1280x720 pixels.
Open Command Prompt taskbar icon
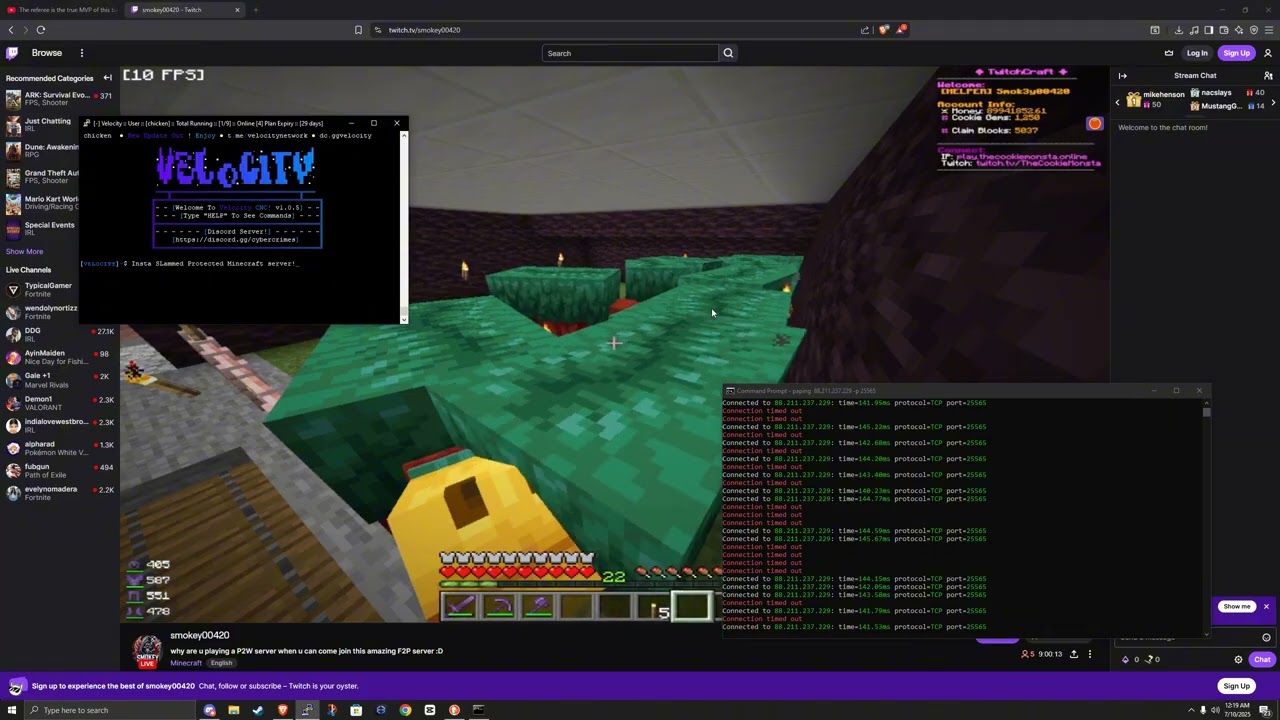click(478, 710)
